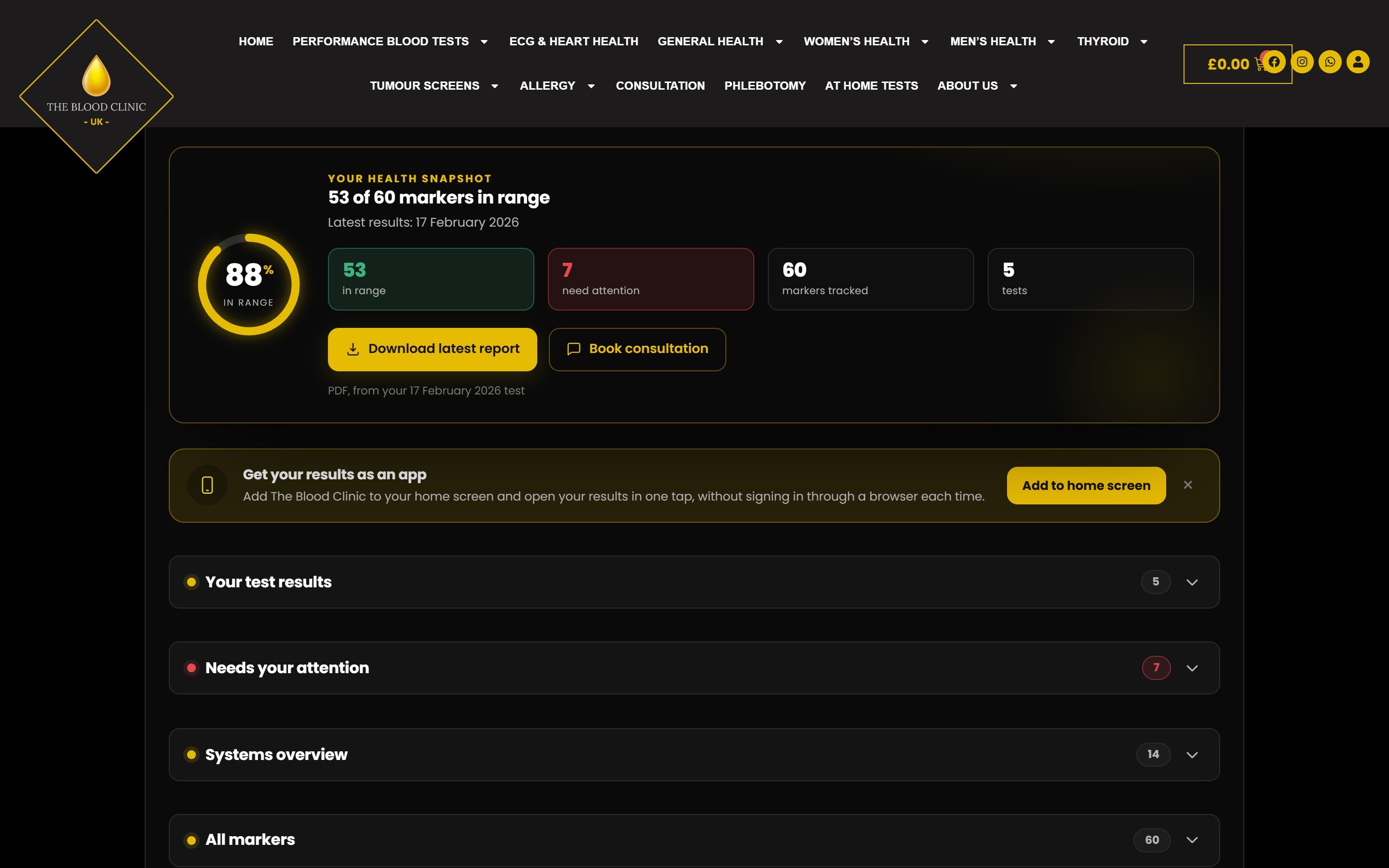Open the WhatsApp contact icon
This screenshot has width=1389, height=868.
click(x=1330, y=62)
